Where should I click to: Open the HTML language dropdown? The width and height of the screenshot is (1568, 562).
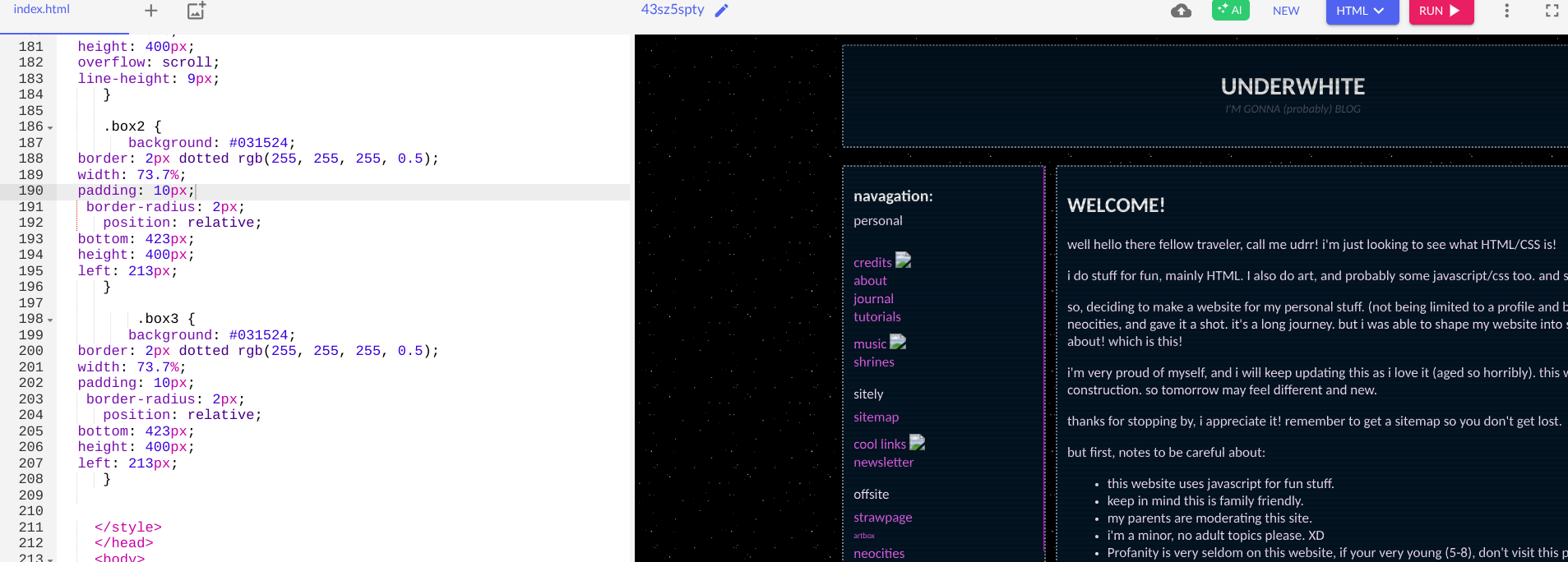(1362, 11)
